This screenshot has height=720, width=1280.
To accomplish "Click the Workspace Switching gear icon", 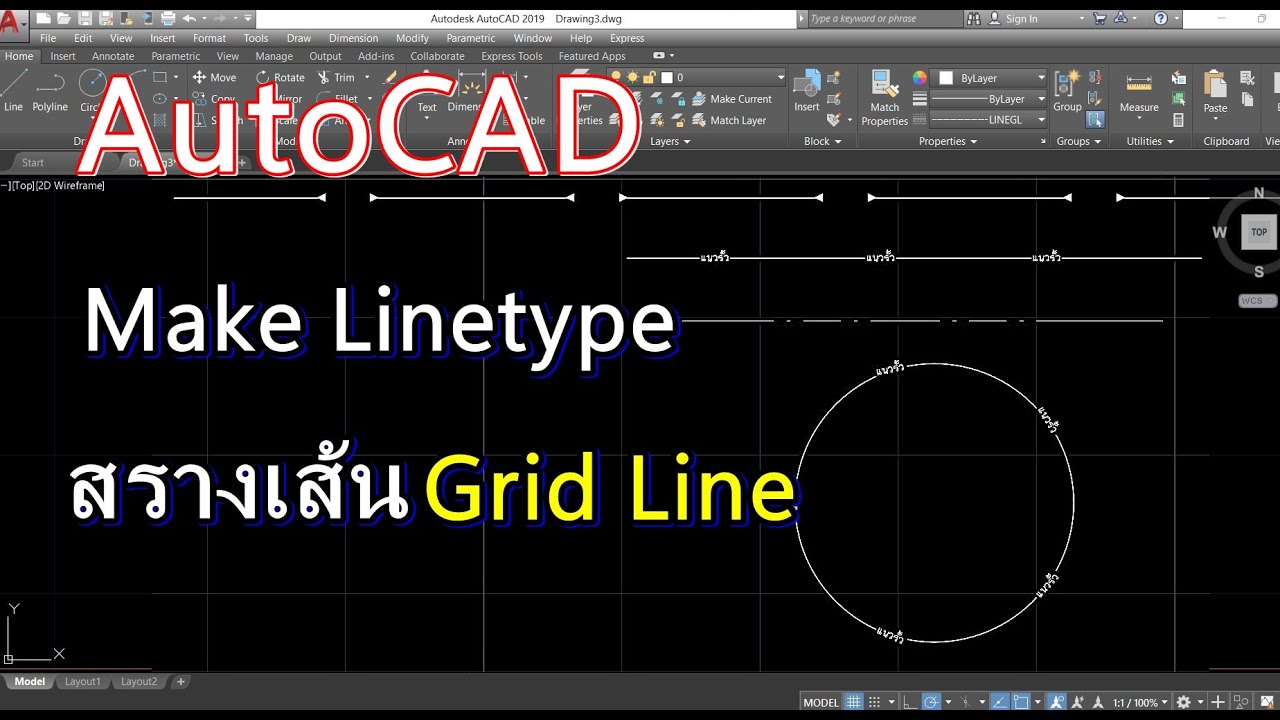I will click(x=1184, y=702).
